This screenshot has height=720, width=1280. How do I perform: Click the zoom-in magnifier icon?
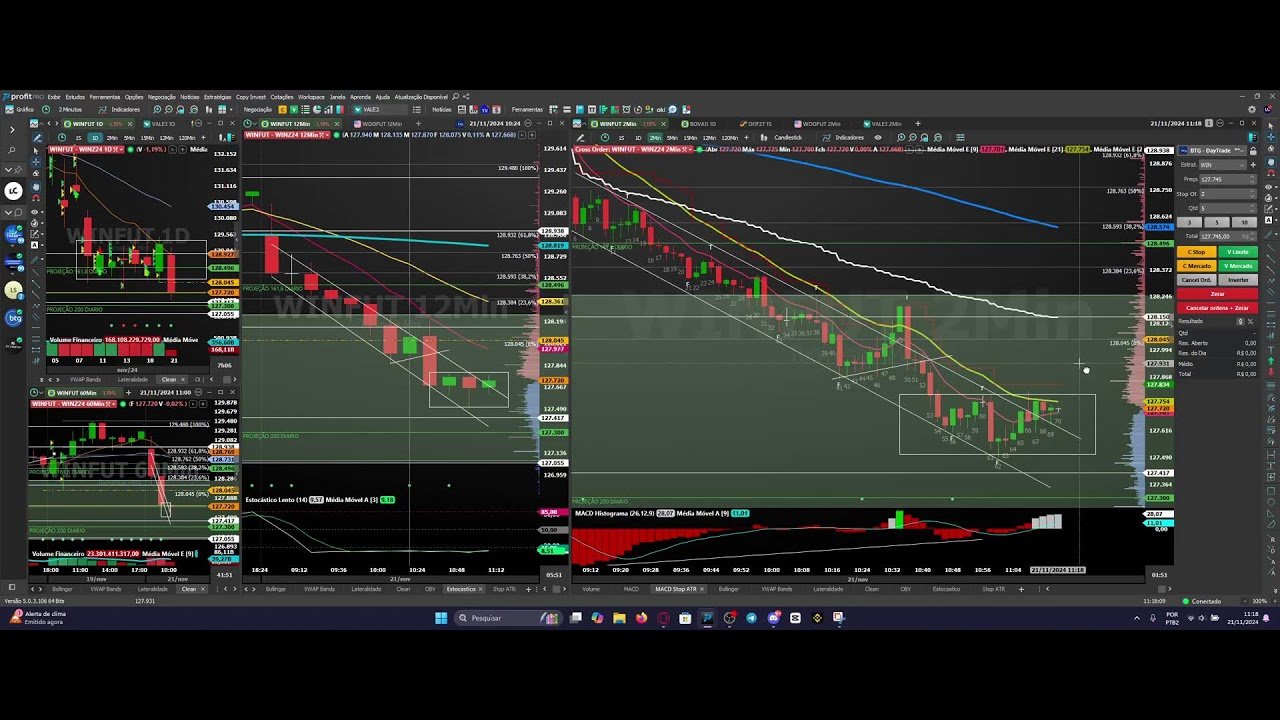click(156, 109)
